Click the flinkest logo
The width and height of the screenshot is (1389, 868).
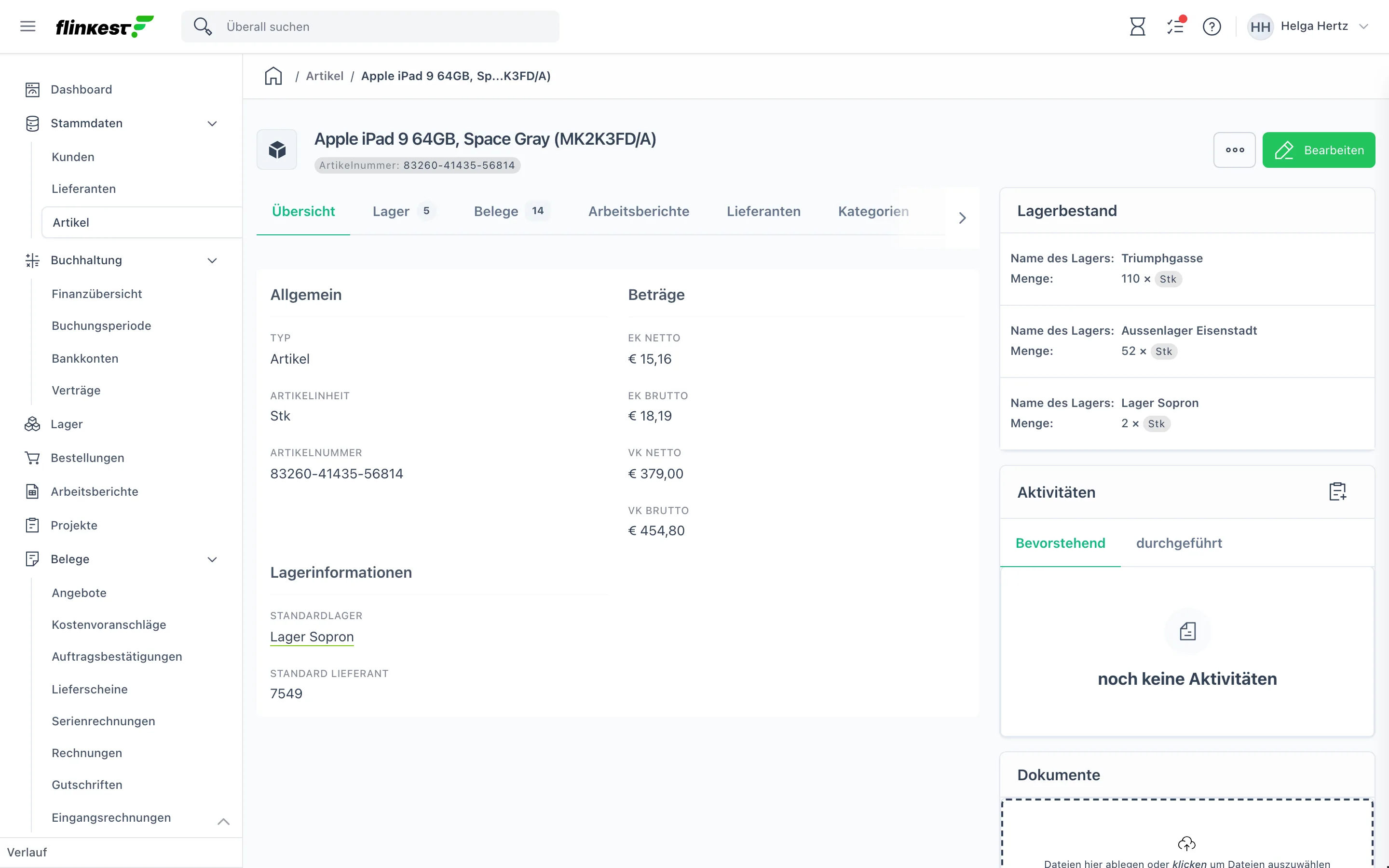pos(105,27)
